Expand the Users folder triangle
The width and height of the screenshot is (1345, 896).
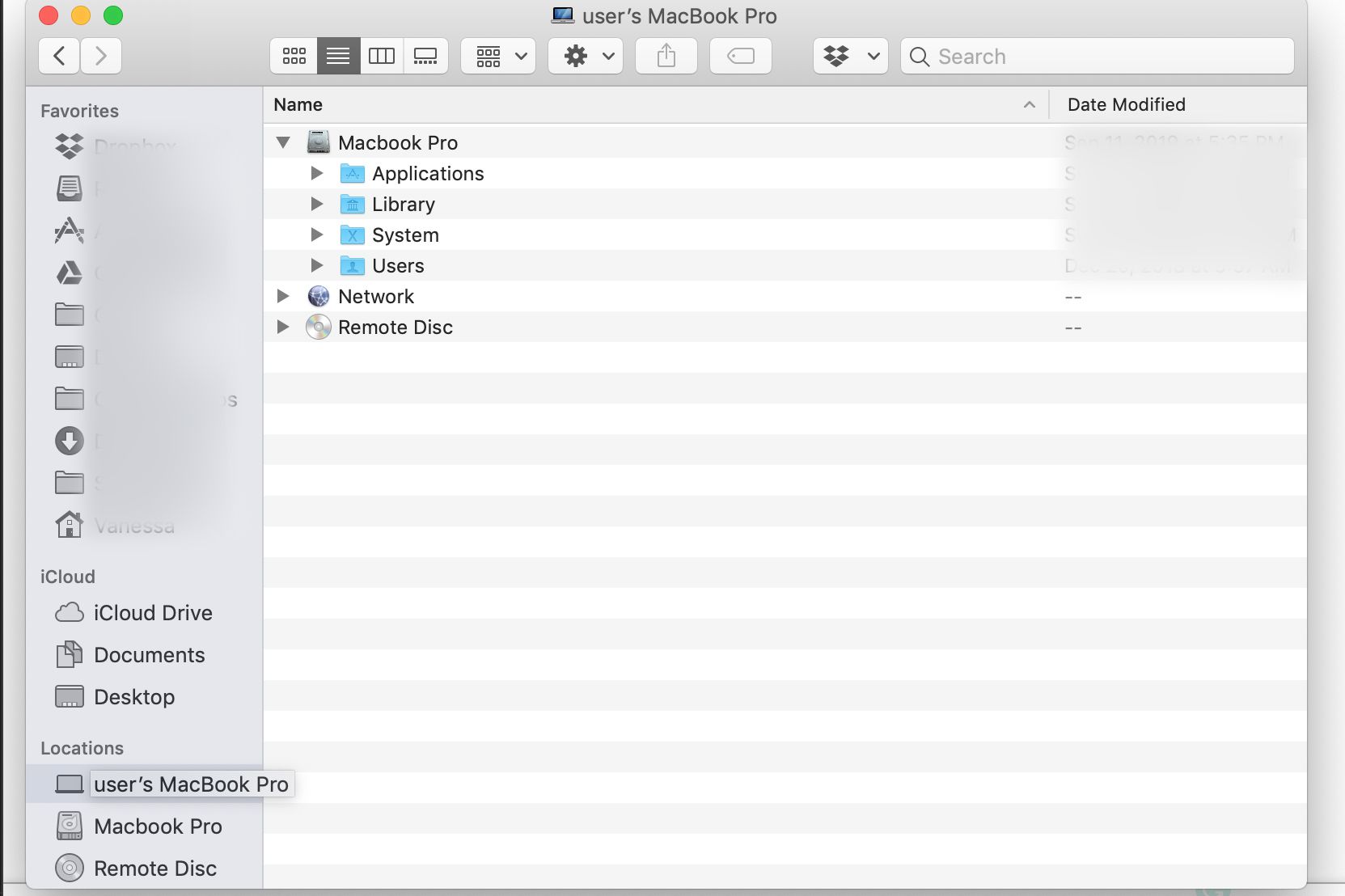pos(317,265)
